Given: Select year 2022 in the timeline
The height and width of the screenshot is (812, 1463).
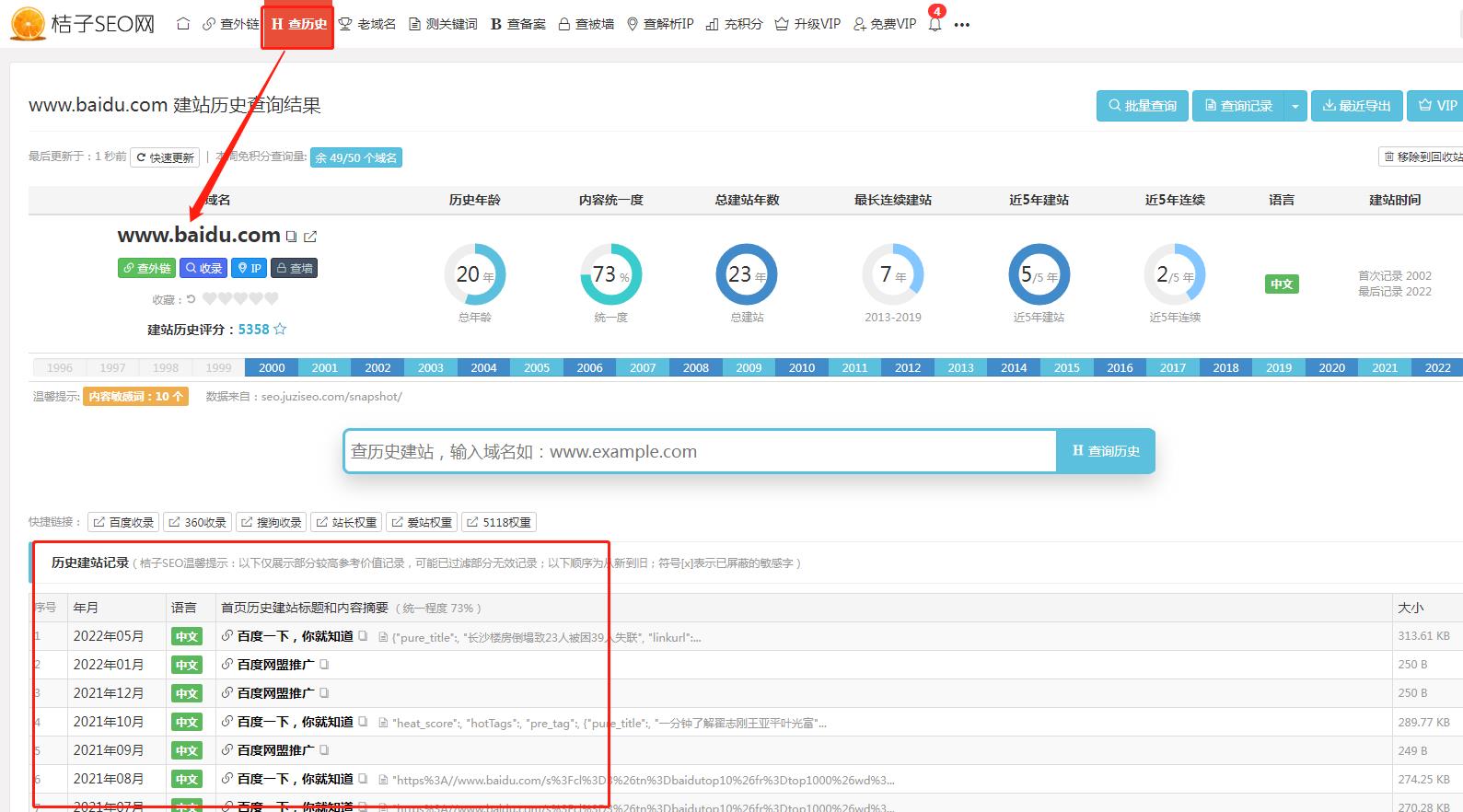Looking at the screenshot, I should (1437, 367).
